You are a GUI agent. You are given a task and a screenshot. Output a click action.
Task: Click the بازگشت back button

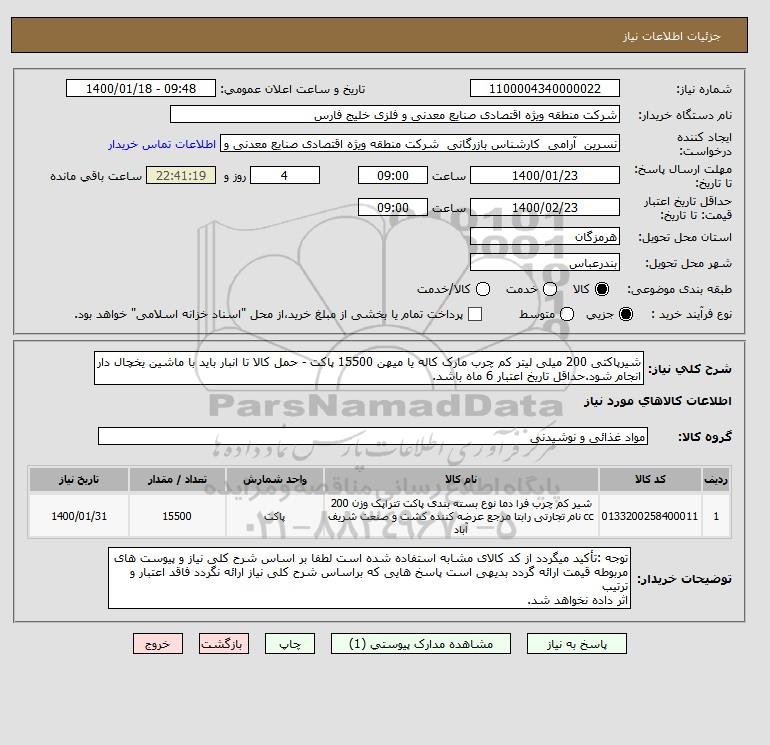224,644
